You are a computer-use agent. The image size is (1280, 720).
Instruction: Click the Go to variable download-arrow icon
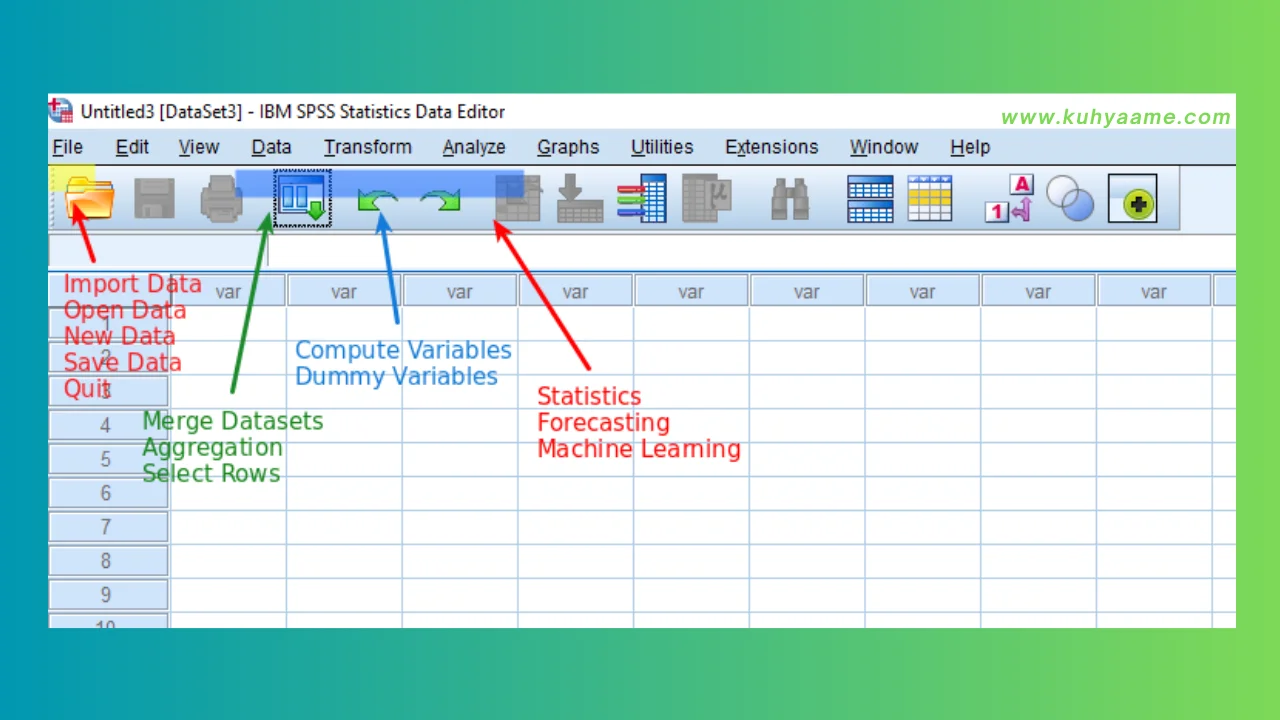coord(580,198)
